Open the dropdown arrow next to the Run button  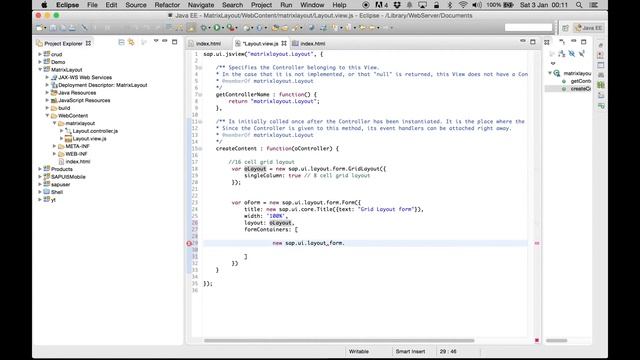222,28
